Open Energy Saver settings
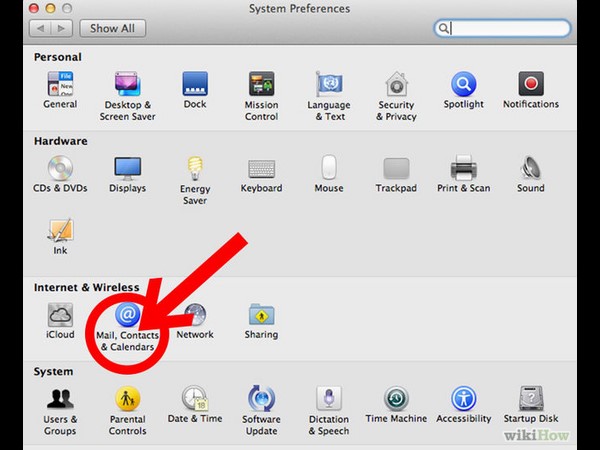Viewport: 600px width, 450px height. point(195,170)
